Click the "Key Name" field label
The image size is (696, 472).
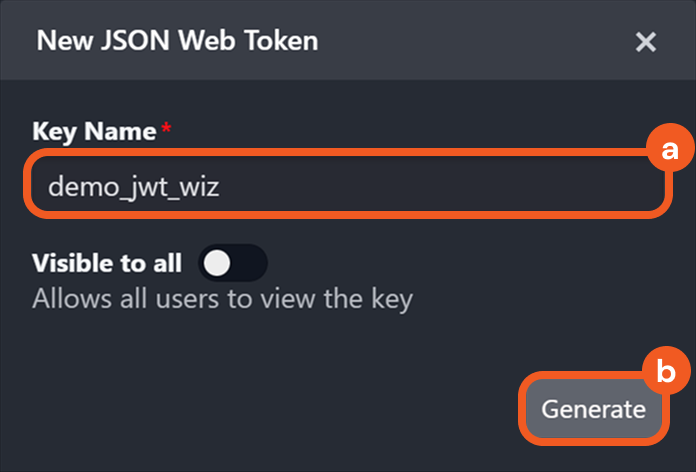tap(94, 131)
